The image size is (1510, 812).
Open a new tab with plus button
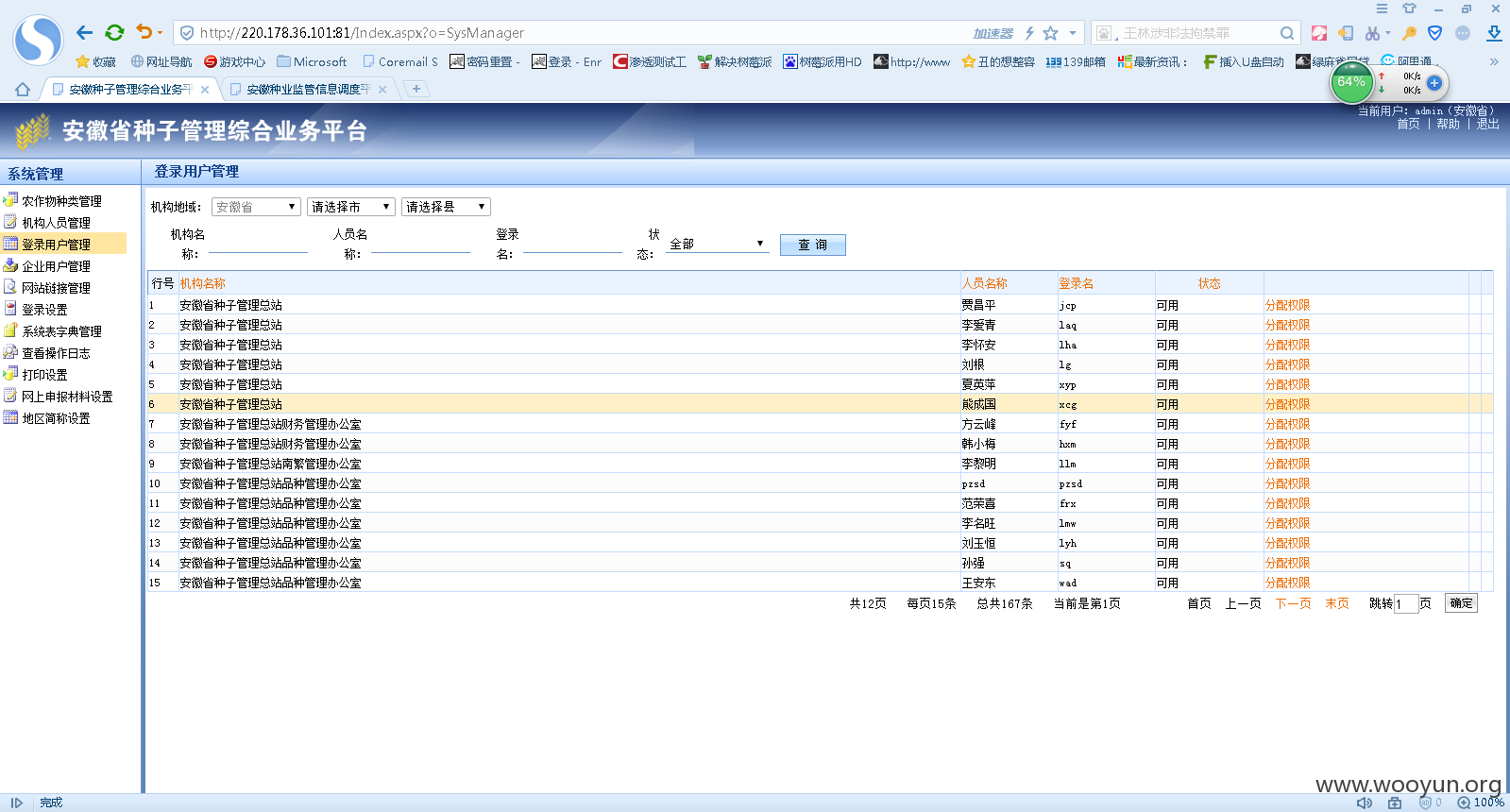(416, 89)
